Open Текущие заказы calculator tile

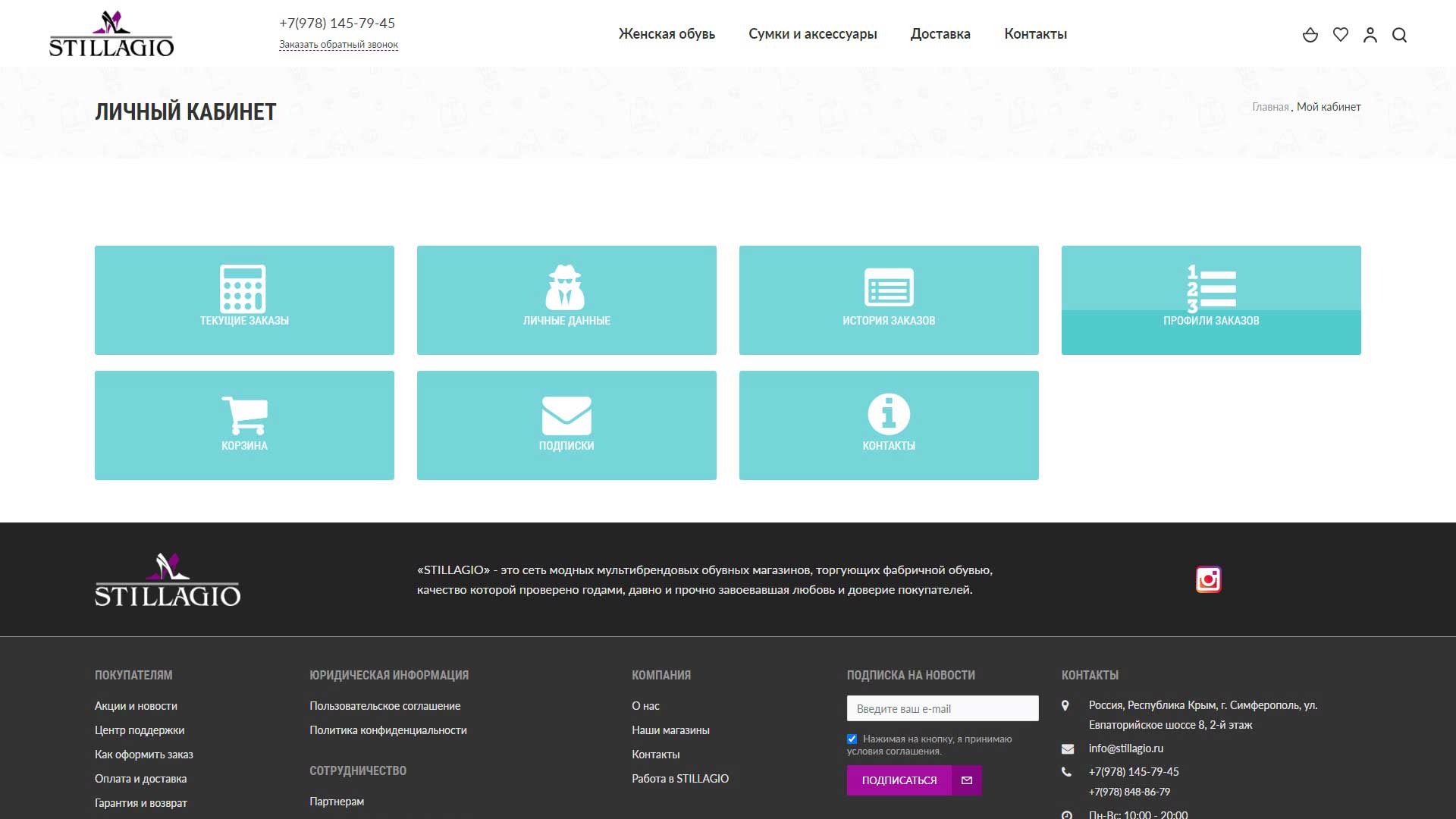(244, 300)
